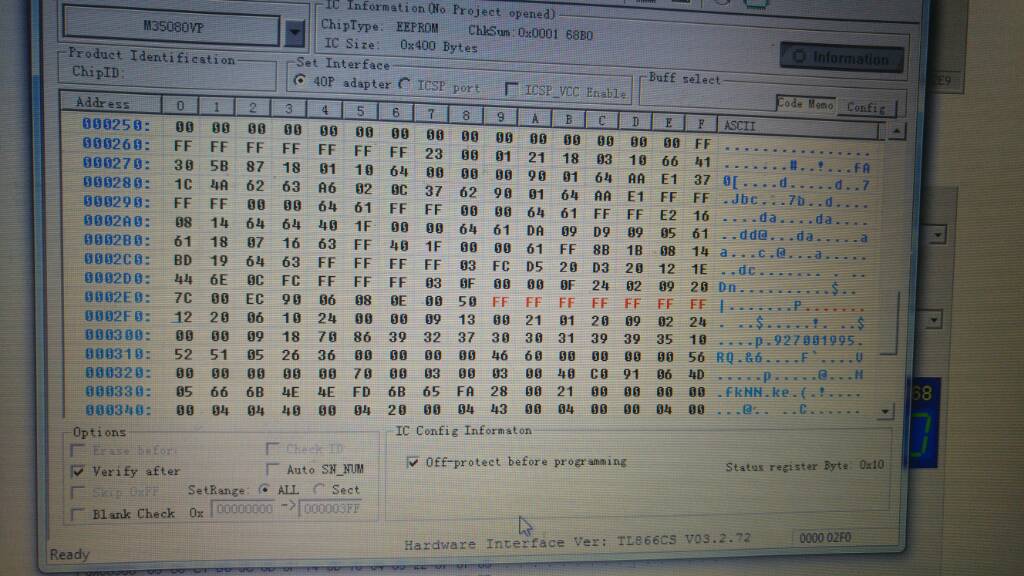
Task: Select the address row 0002E0
Action: tap(116, 296)
